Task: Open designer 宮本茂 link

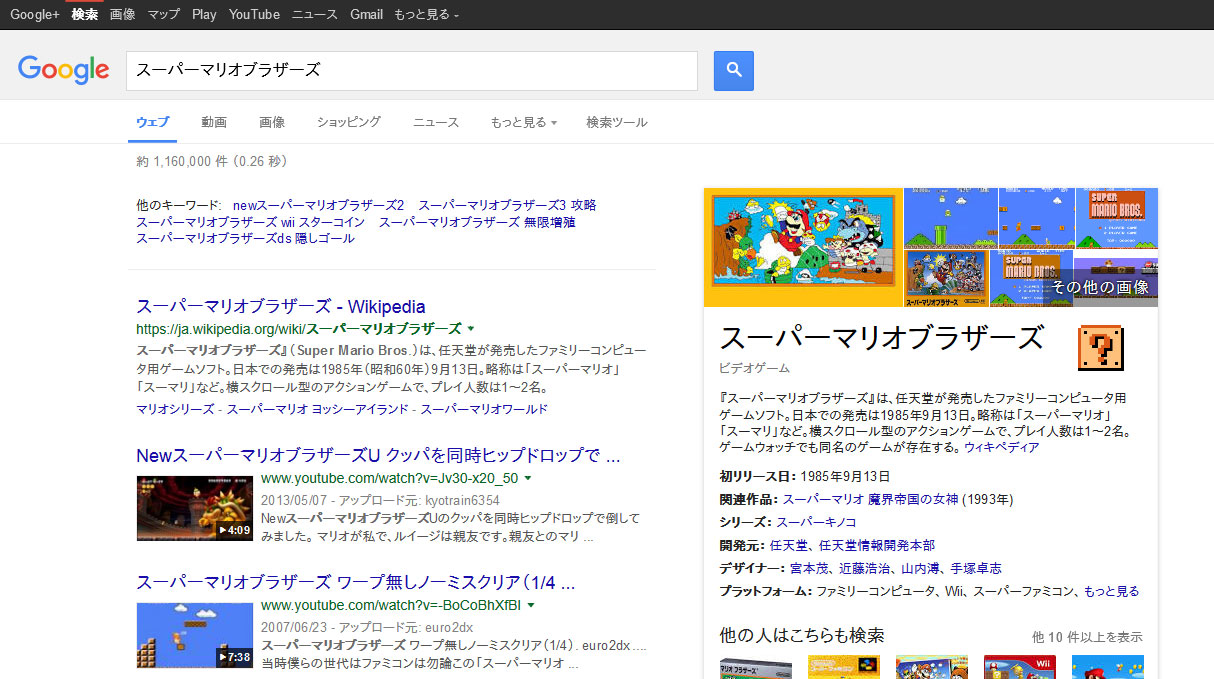Action: (x=809, y=568)
